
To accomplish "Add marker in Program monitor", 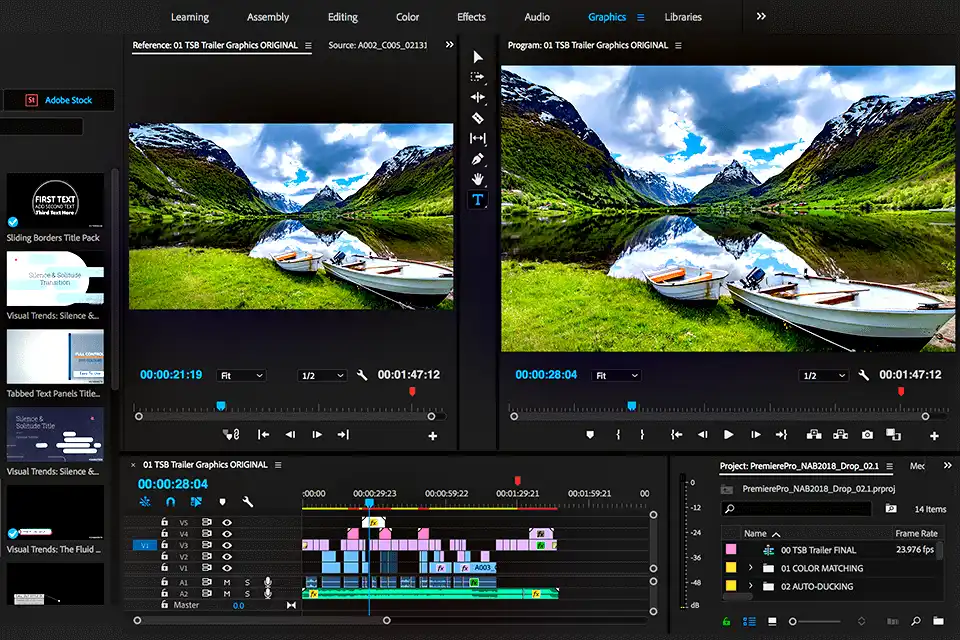I will tap(590, 435).
